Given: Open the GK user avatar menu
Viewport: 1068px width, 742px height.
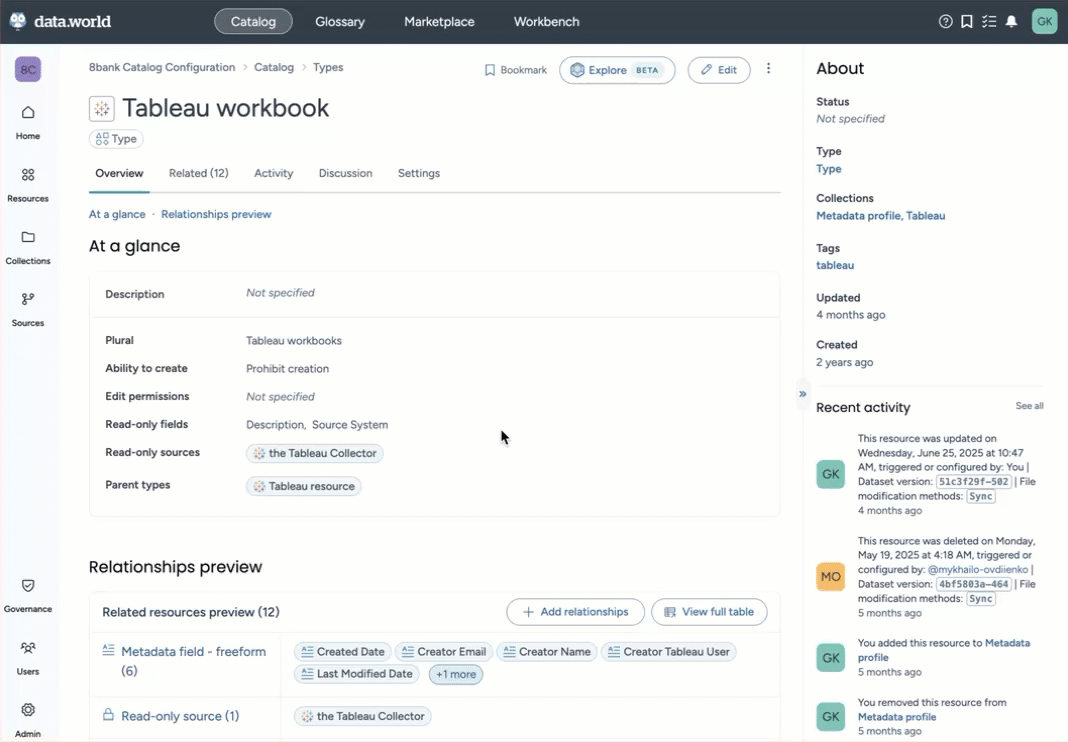Looking at the screenshot, I should coord(1044,21).
